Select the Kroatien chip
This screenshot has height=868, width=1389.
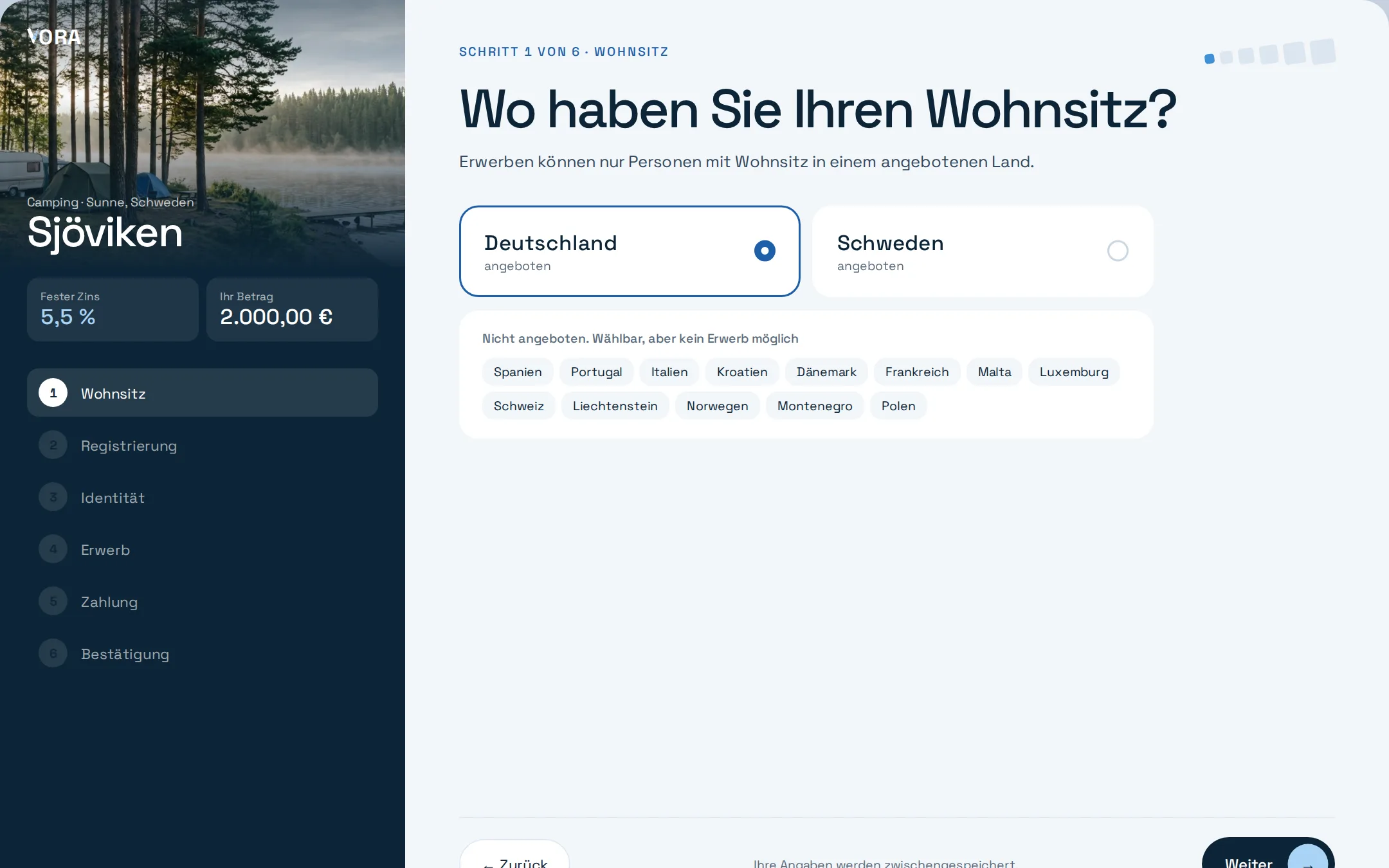point(742,372)
